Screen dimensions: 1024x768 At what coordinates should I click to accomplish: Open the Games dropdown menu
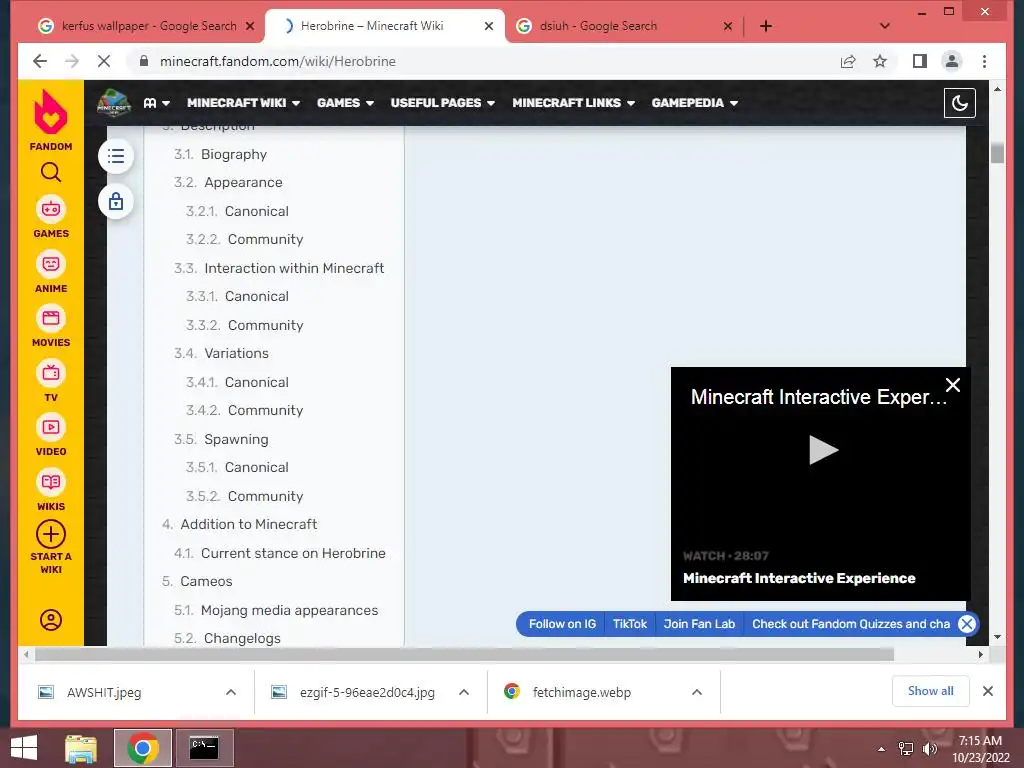click(x=345, y=103)
